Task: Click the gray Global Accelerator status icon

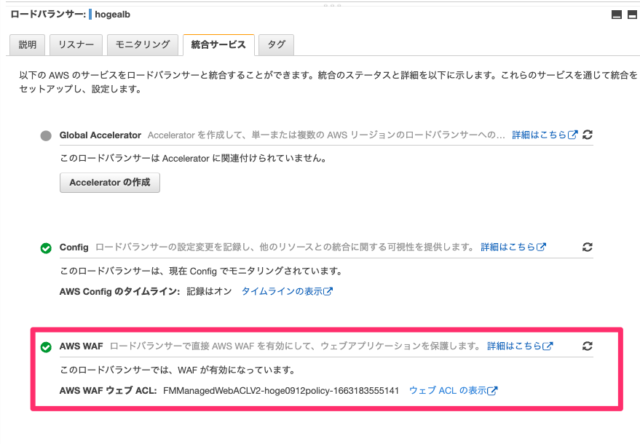Action: 46,135
